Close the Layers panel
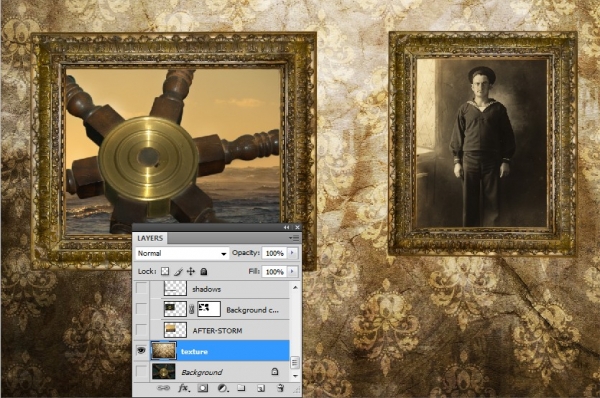The height and width of the screenshot is (398, 600). (297, 227)
